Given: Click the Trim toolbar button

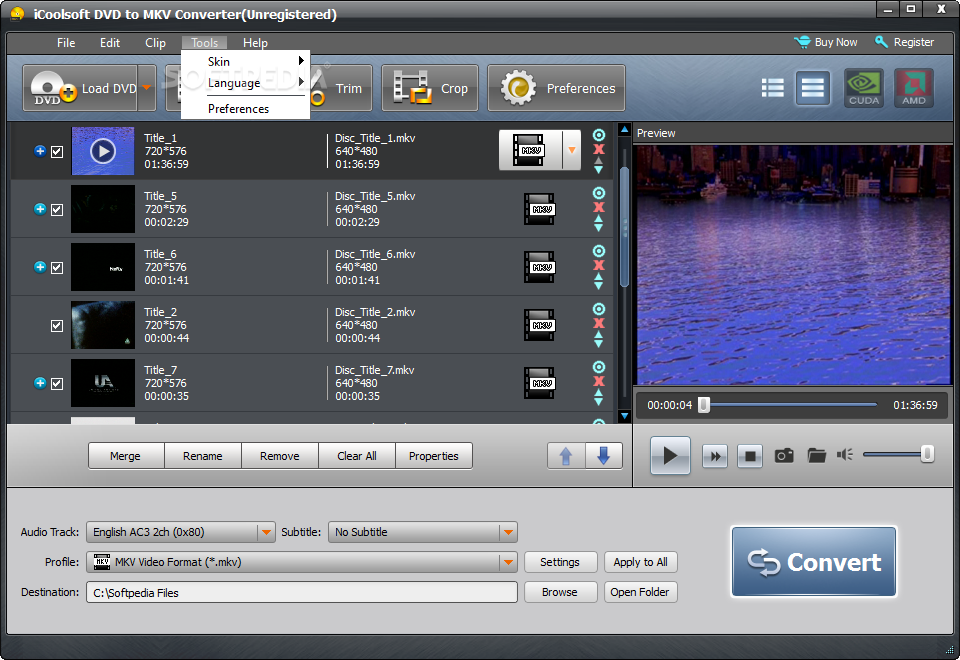Looking at the screenshot, I should coord(341,88).
